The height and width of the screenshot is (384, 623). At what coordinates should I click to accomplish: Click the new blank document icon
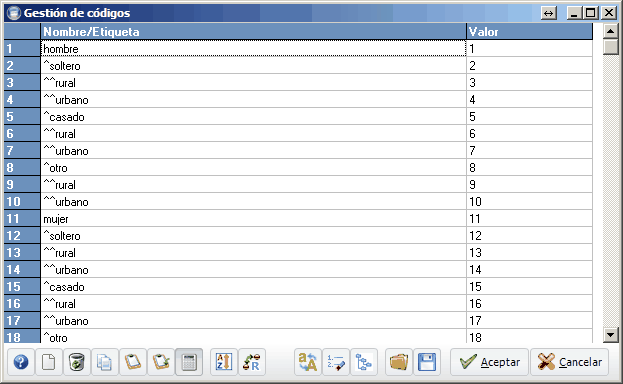[x=48, y=362]
